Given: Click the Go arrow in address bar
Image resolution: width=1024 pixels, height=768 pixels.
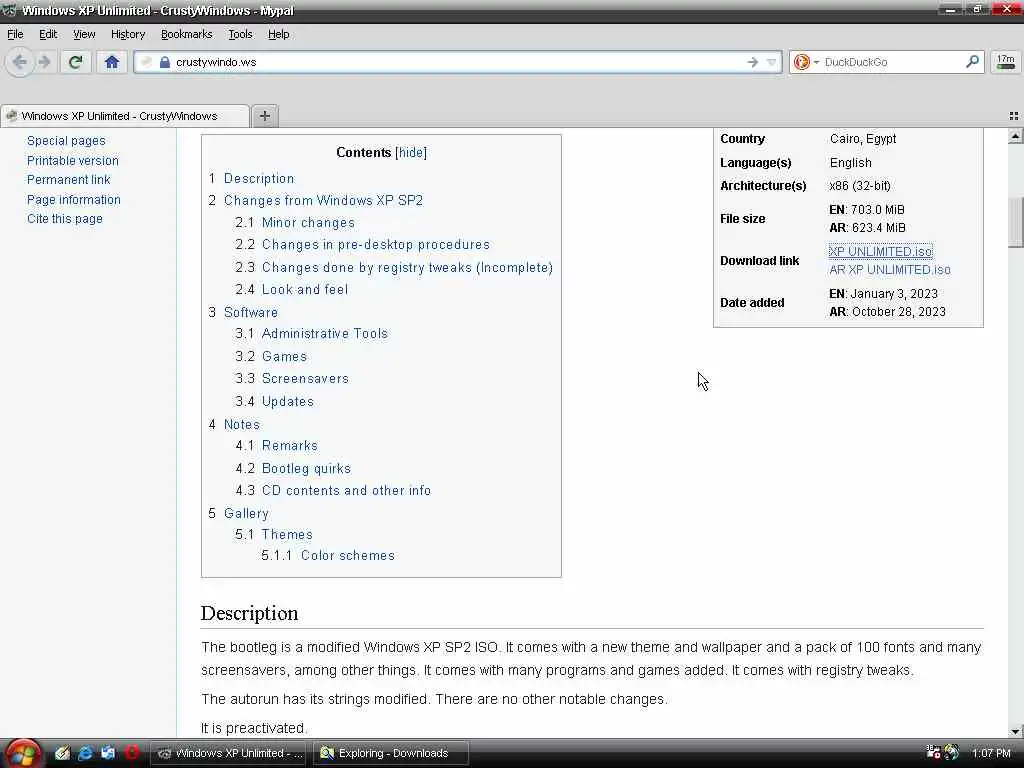Looking at the screenshot, I should tap(753, 62).
